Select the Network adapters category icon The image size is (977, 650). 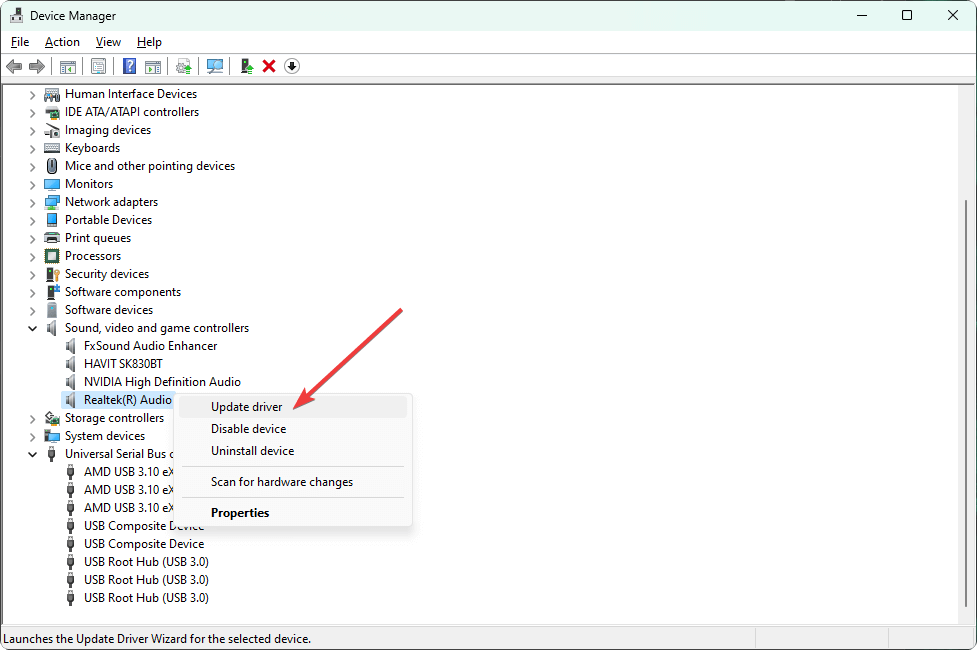(52, 203)
